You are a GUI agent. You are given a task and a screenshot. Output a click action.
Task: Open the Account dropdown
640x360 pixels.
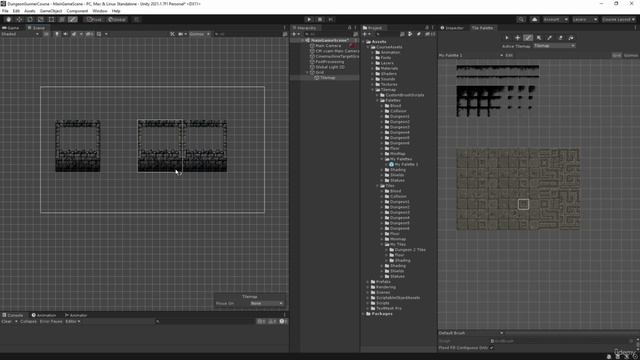pyautogui.click(x=555, y=19)
